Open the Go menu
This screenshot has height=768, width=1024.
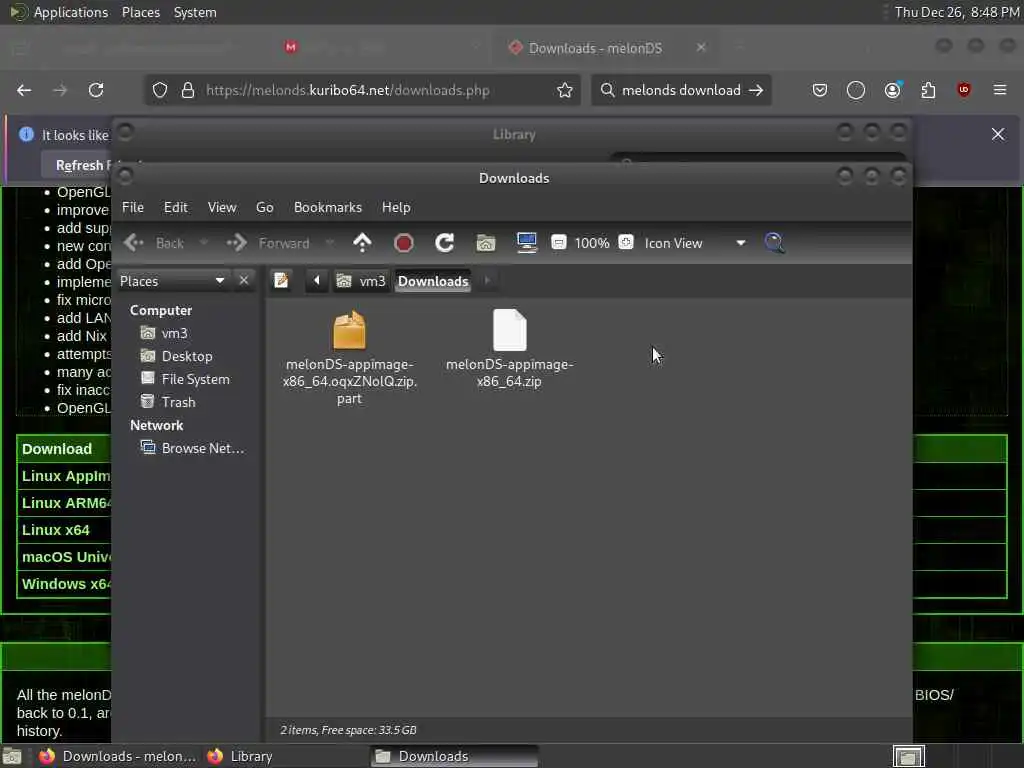point(264,207)
